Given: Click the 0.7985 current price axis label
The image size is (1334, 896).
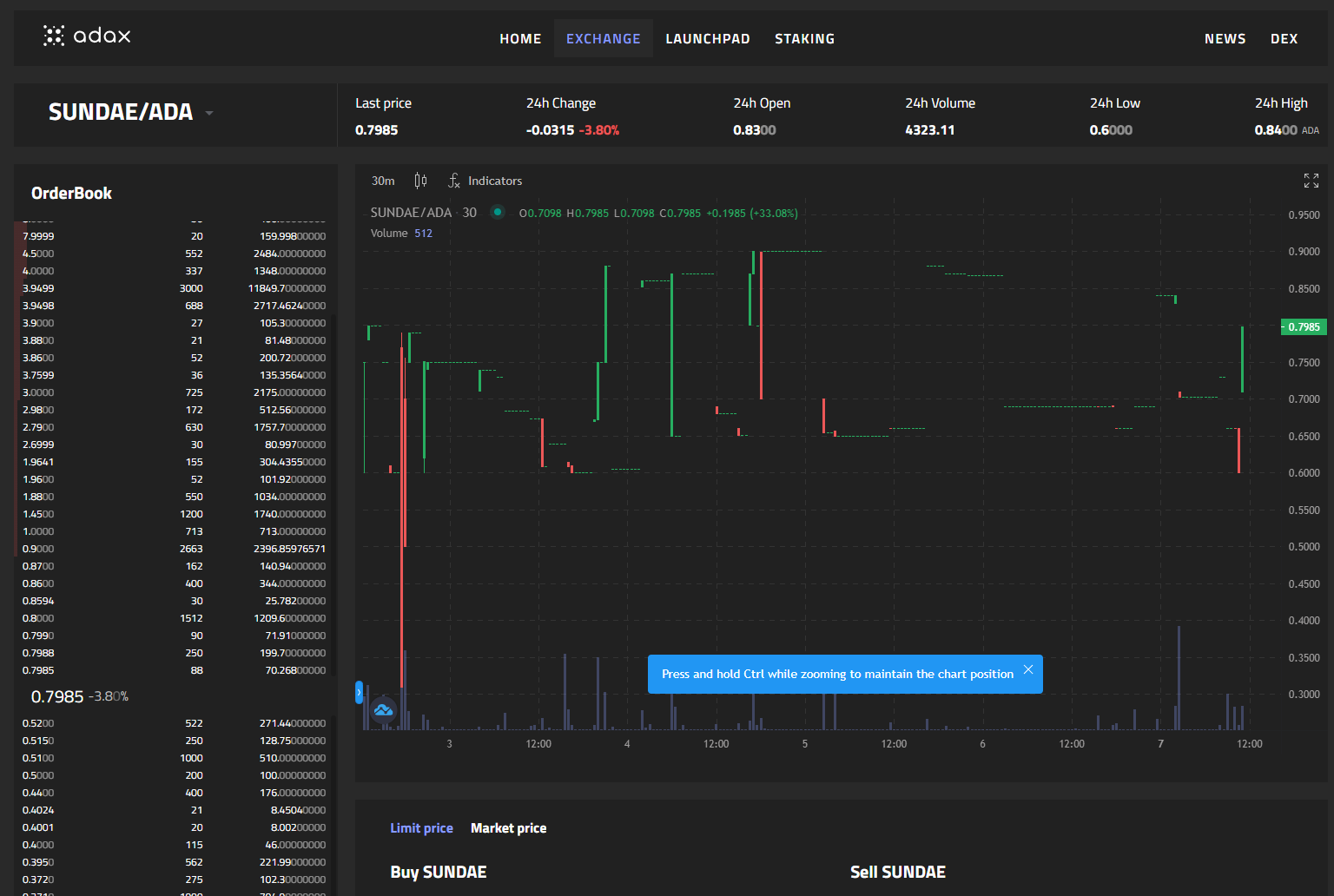Looking at the screenshot, I should (x=1304, y=327).
